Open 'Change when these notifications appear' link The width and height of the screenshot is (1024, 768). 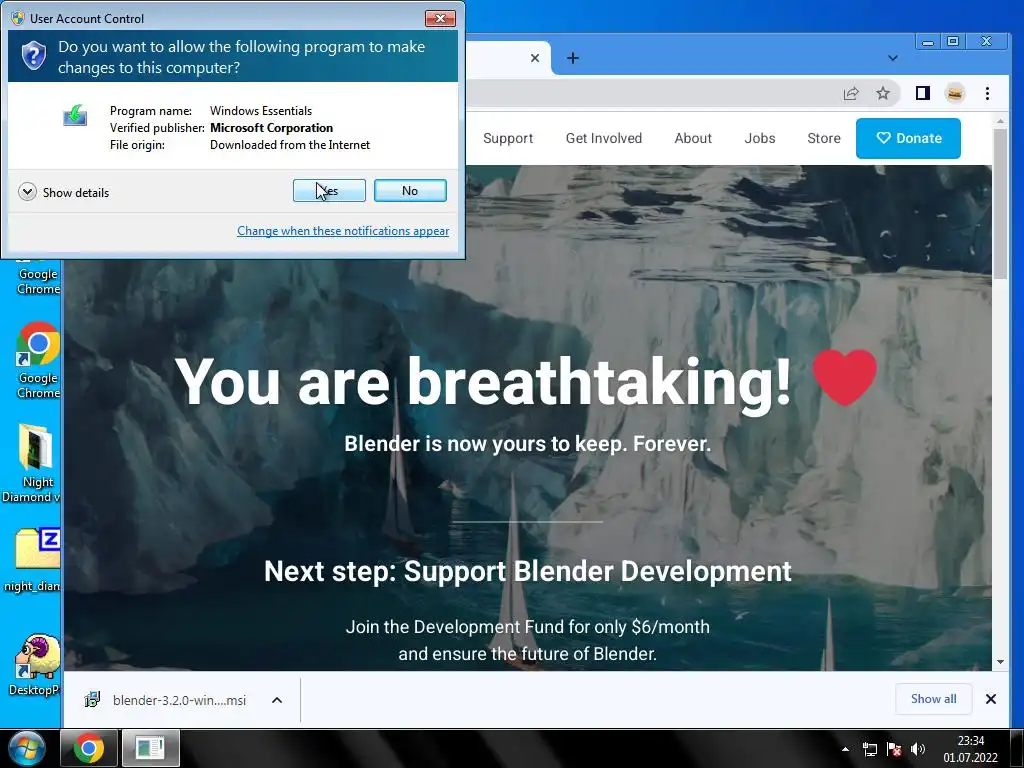click(343, 231)
